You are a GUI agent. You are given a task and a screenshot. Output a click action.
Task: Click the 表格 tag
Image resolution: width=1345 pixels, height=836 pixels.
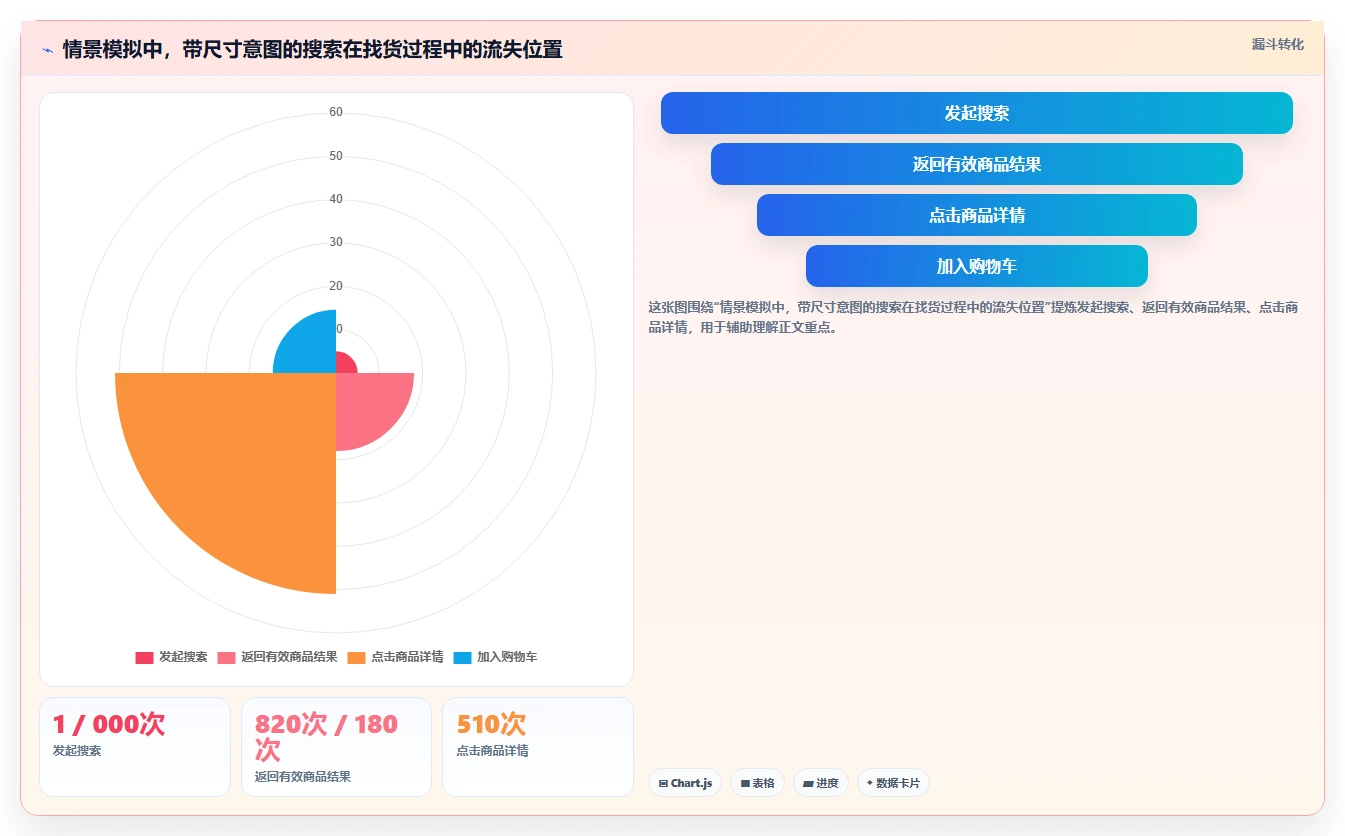757,783
